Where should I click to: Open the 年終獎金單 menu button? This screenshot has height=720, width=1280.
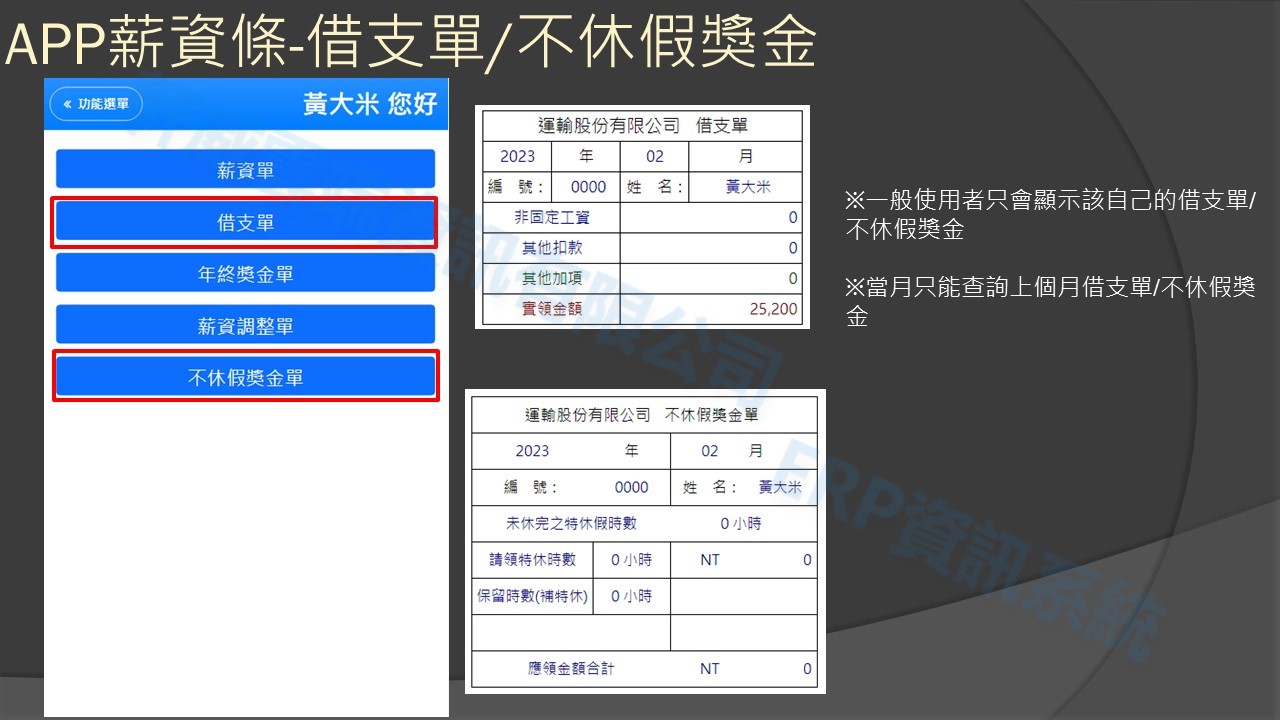(245, 274)
